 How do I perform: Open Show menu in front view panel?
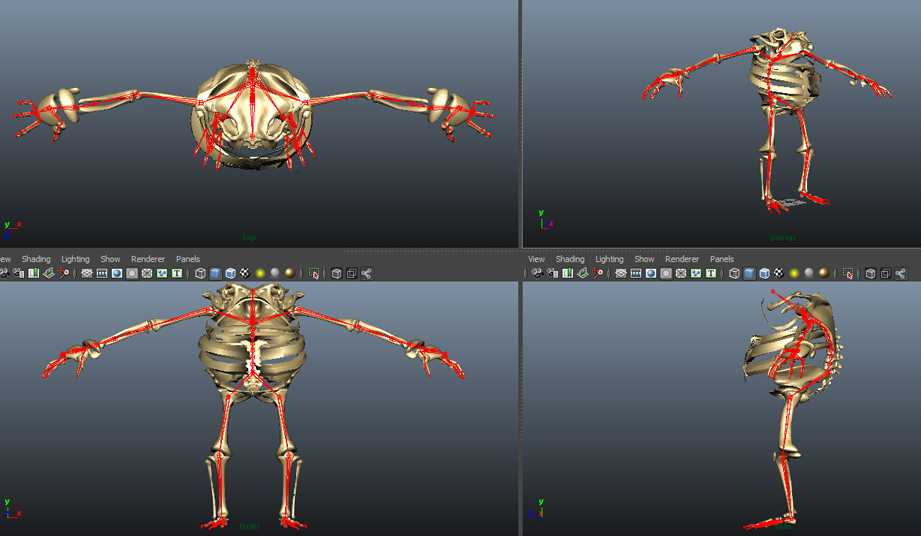[x=110, y=259]
